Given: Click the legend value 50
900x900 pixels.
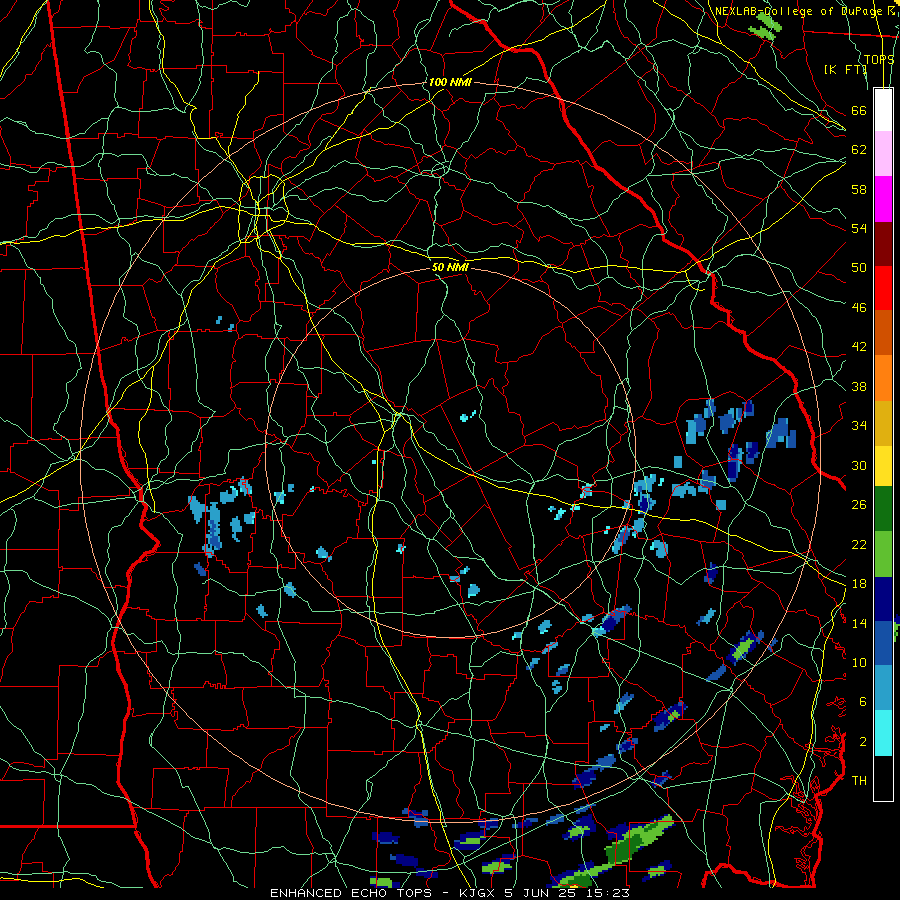Looking at the screenshot, I should click(859, 267).
